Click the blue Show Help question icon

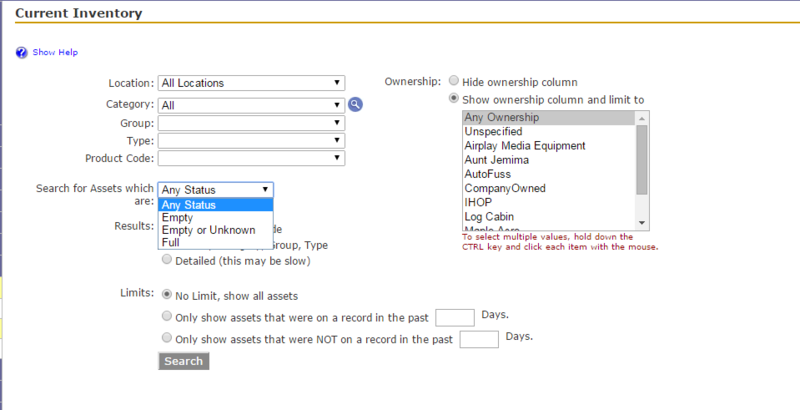pyautogui.click(x=21, y=53)
